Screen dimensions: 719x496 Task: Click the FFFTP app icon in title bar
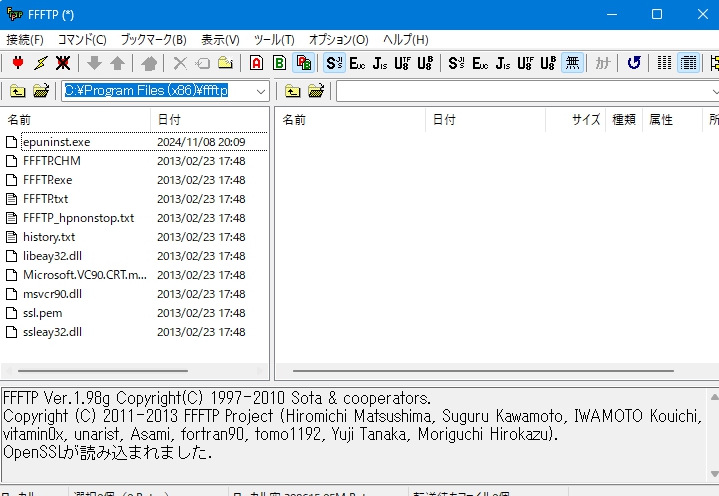14,14
